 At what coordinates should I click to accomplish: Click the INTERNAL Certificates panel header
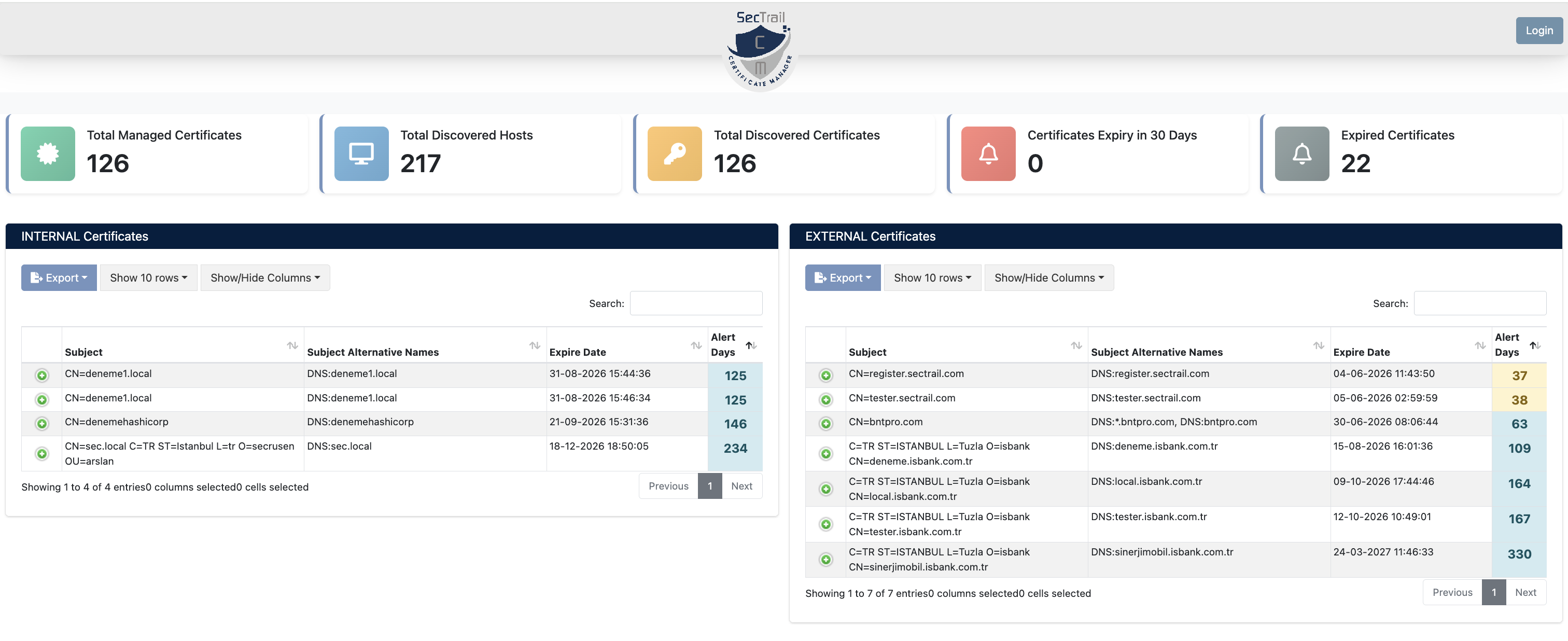pyautogui.click(x=391, y=236)
